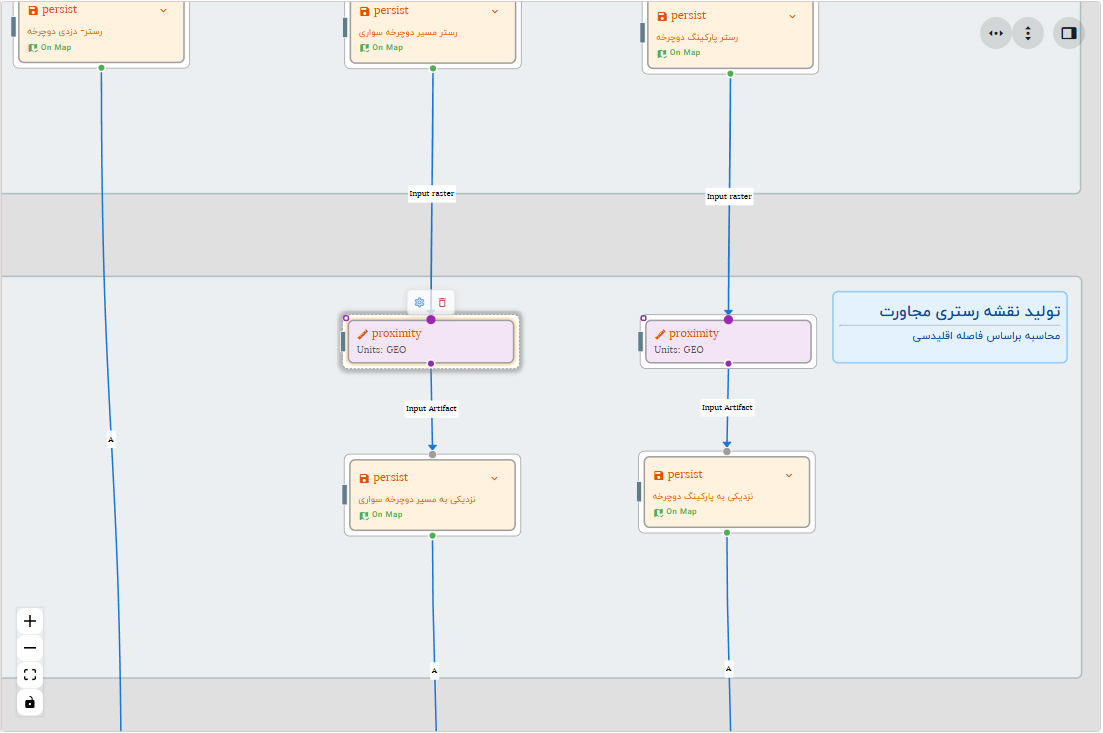Expand chevron on نزدیکی به پارکینگ دوچرخه persist node
1103x733 pixels.
click(x=788, y=474)
